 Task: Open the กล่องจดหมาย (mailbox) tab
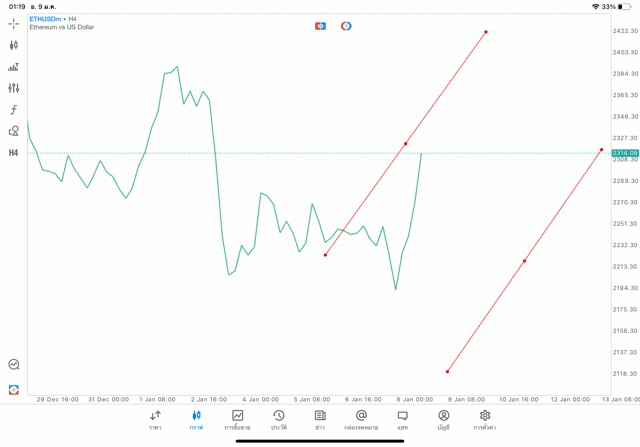click(361, 419)
